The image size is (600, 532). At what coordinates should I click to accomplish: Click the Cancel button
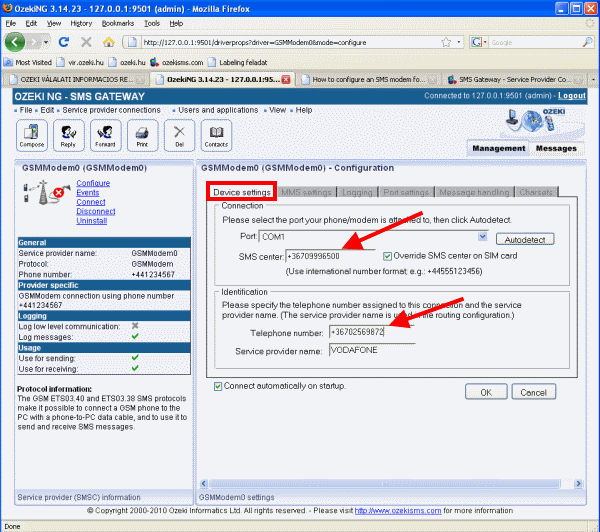click(x=533, y=392)
